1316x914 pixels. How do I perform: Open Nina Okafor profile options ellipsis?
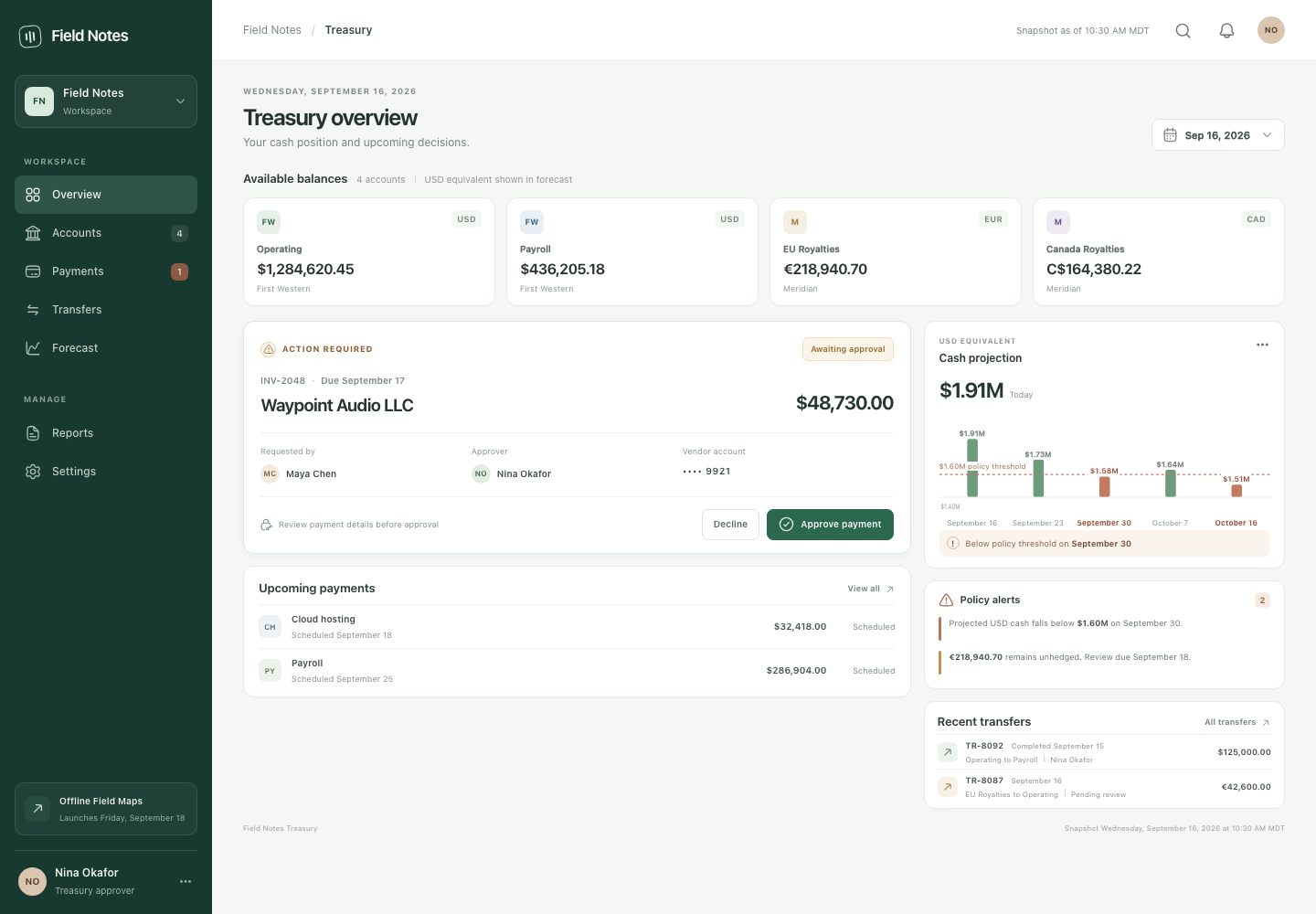[x=186, y=881]
